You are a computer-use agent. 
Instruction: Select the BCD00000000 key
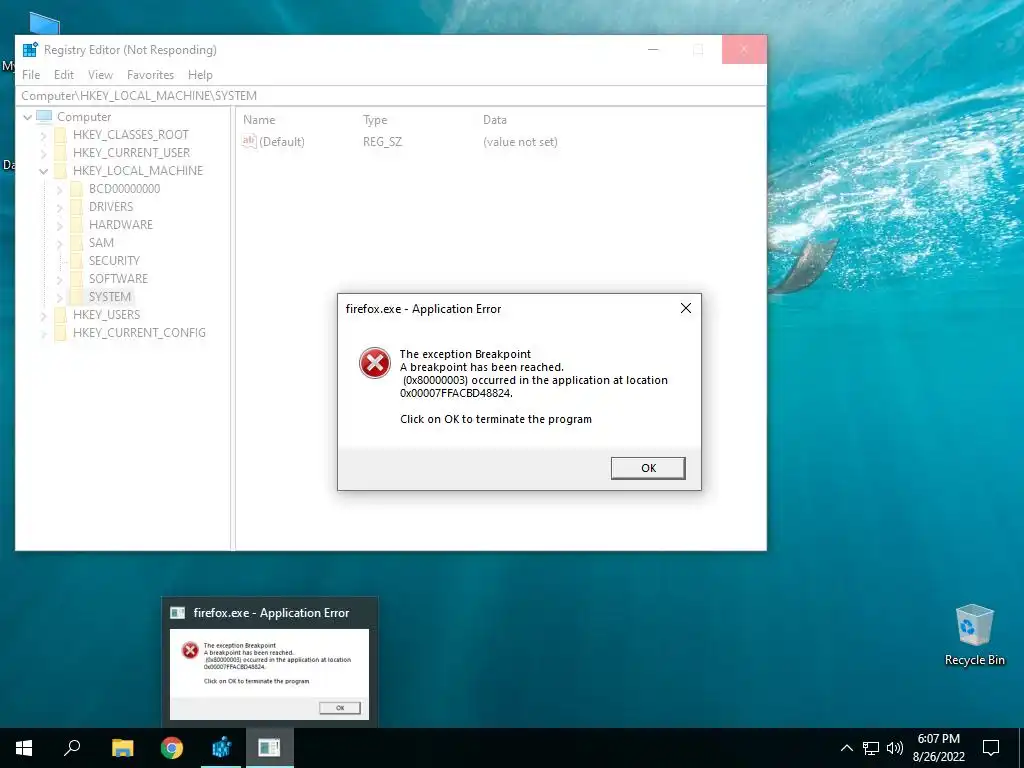point(124,189)
